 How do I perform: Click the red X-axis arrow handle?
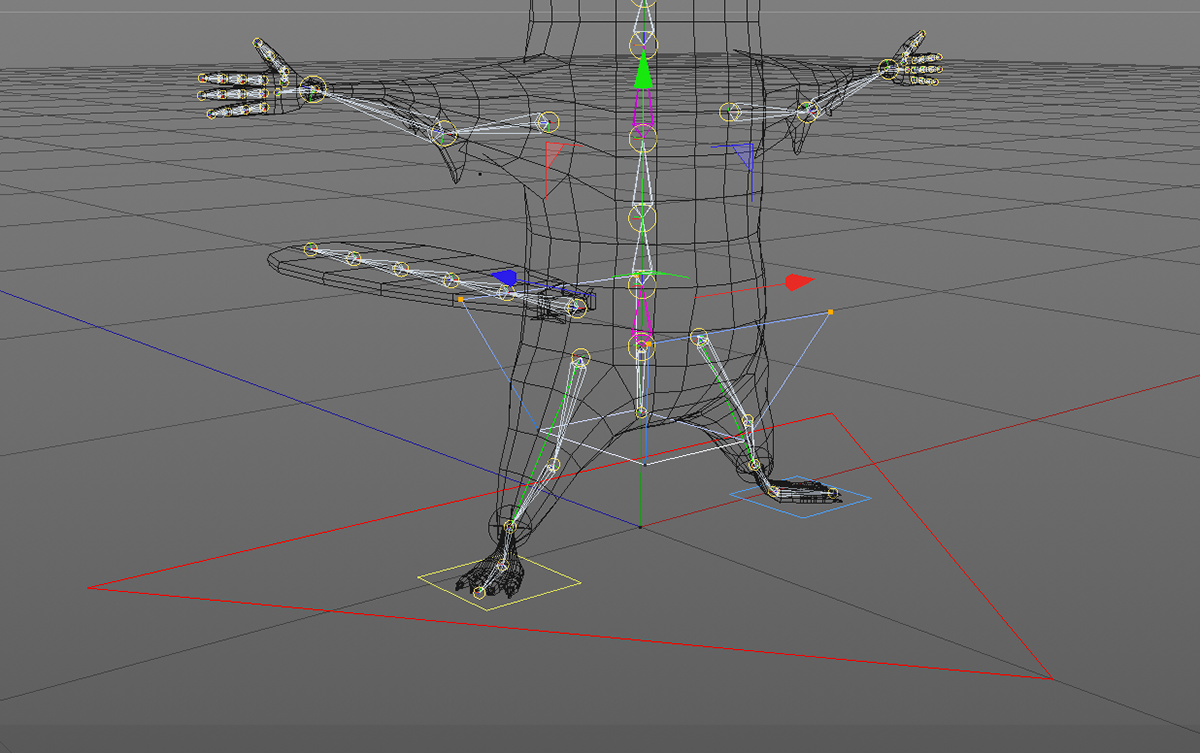[x=800, y=282]
